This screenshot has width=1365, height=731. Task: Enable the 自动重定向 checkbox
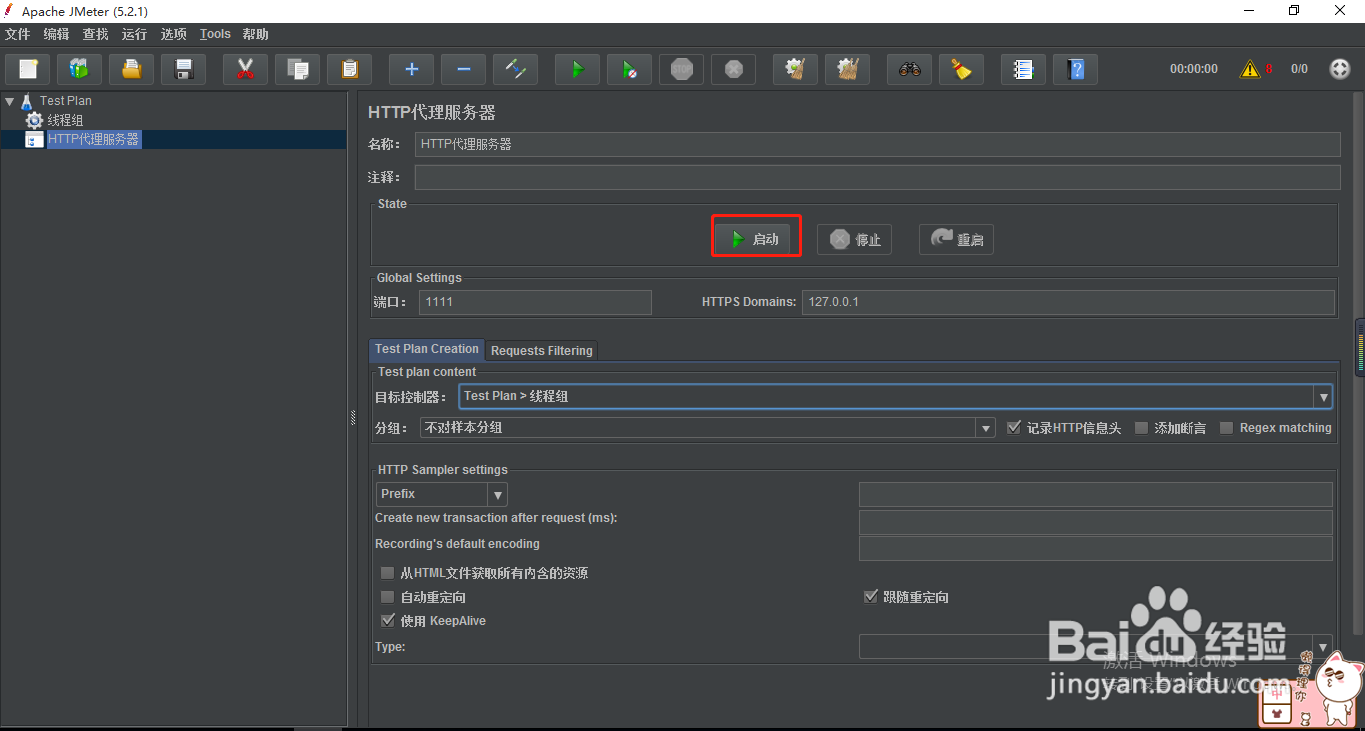(x=388, y=597)
